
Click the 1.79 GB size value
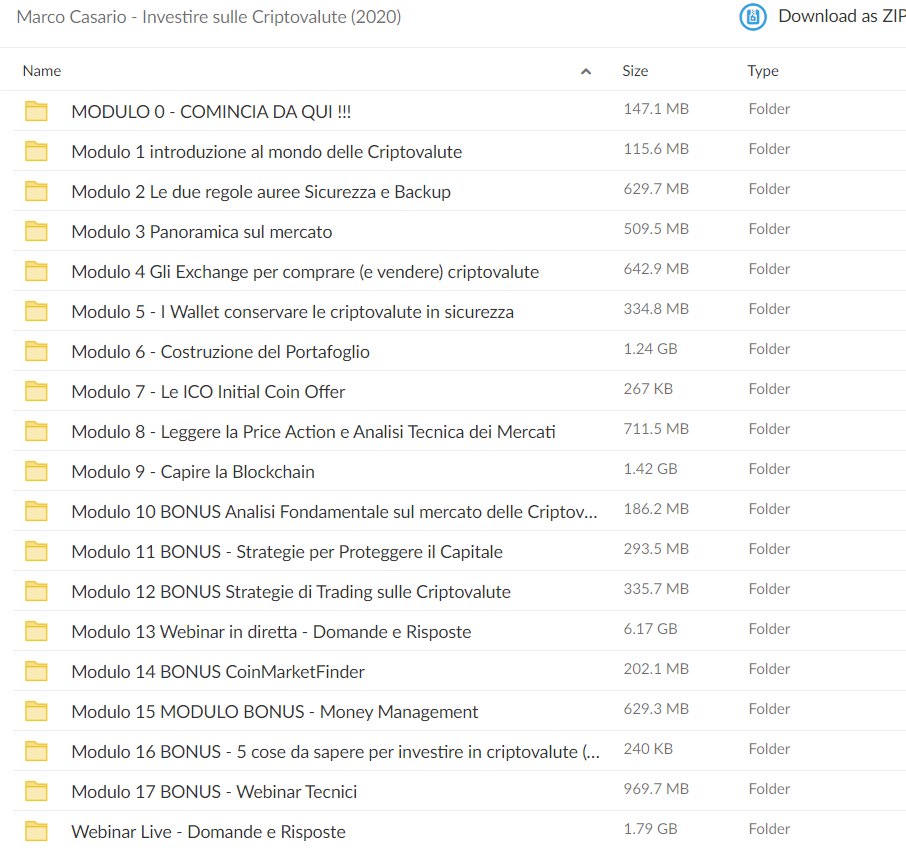point(650,828)
